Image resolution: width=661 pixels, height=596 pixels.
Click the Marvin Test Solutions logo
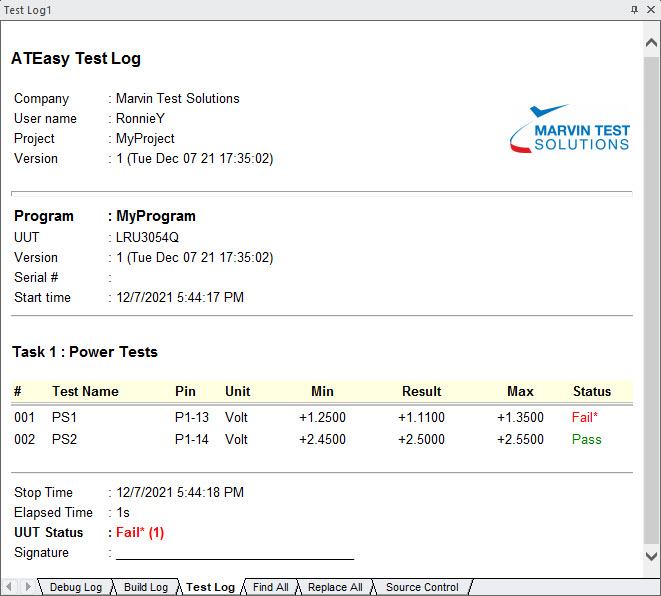point(569,129)
